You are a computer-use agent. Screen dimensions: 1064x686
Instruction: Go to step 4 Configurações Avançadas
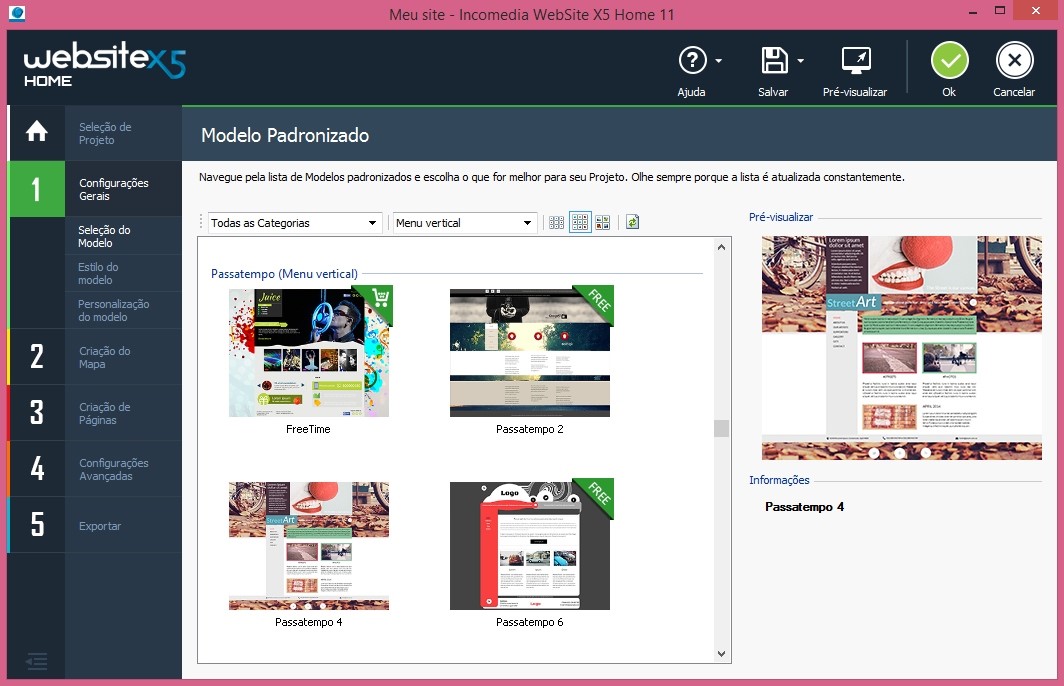(95, 469)
